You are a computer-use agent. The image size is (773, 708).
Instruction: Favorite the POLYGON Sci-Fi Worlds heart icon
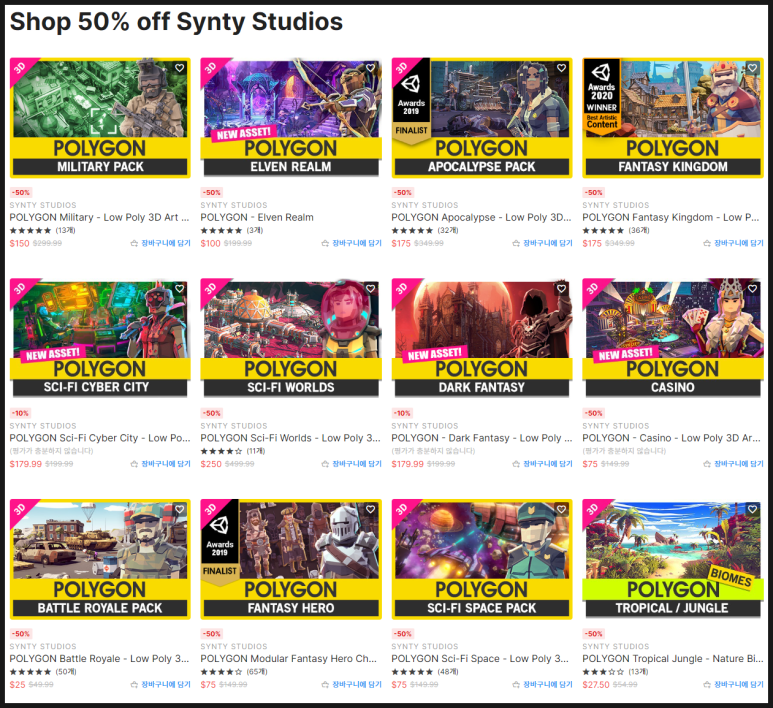coord(370,288)
